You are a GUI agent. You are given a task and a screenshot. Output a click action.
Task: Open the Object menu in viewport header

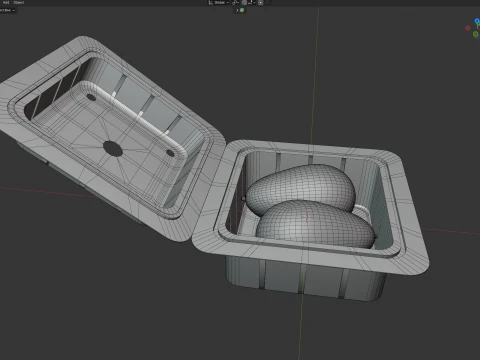19,2
